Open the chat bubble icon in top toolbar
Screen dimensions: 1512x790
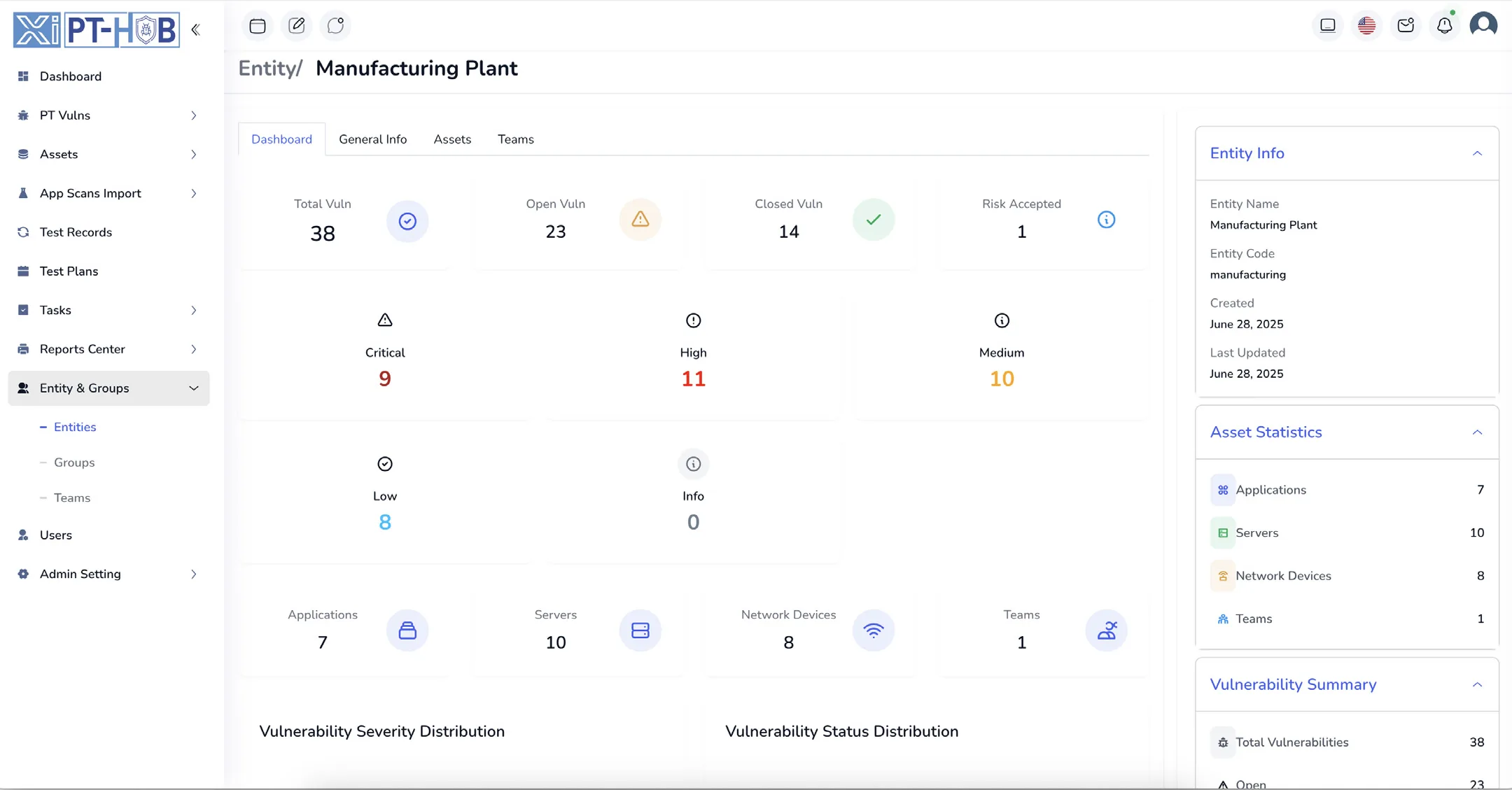click(336, 26)
